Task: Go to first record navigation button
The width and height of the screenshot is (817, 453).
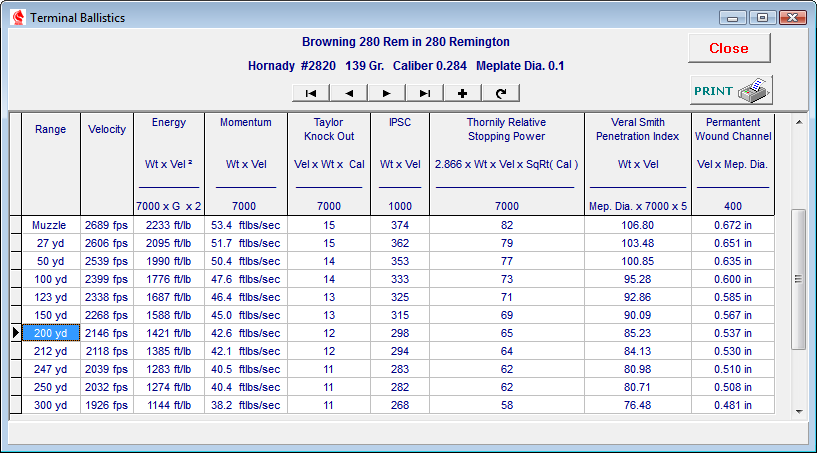Action: tap(311, 93)
